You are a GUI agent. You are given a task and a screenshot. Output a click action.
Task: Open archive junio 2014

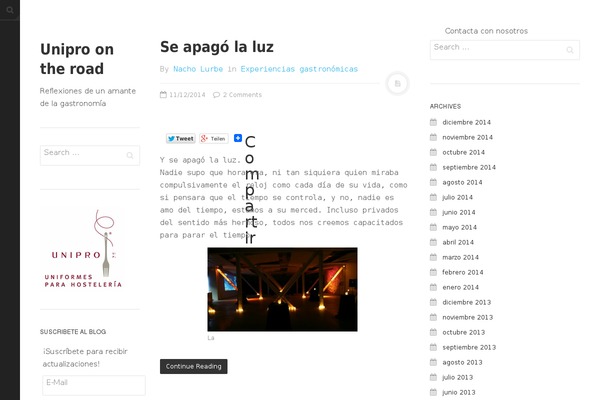coord(458,212)
